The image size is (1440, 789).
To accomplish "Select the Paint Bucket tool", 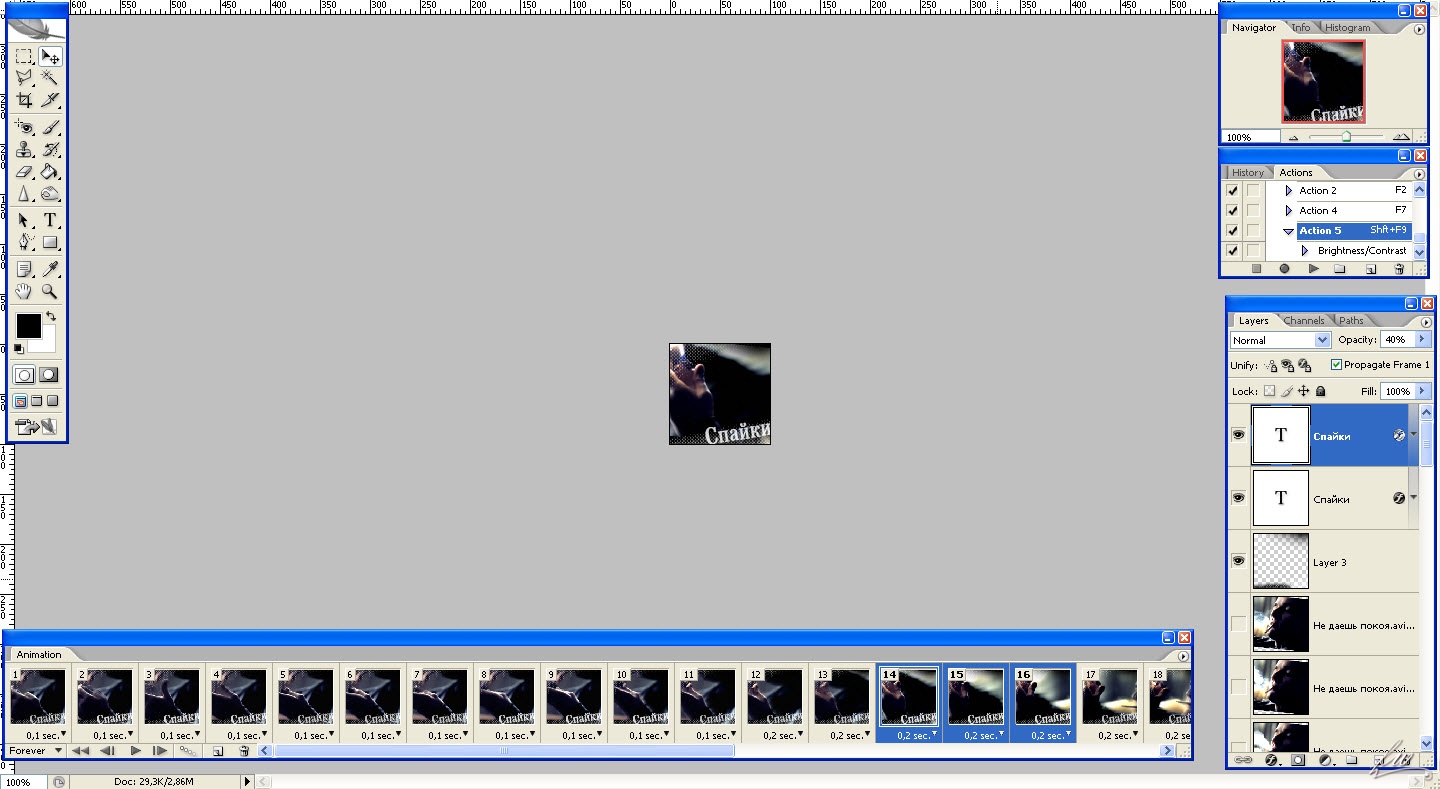I will point(50,172).
